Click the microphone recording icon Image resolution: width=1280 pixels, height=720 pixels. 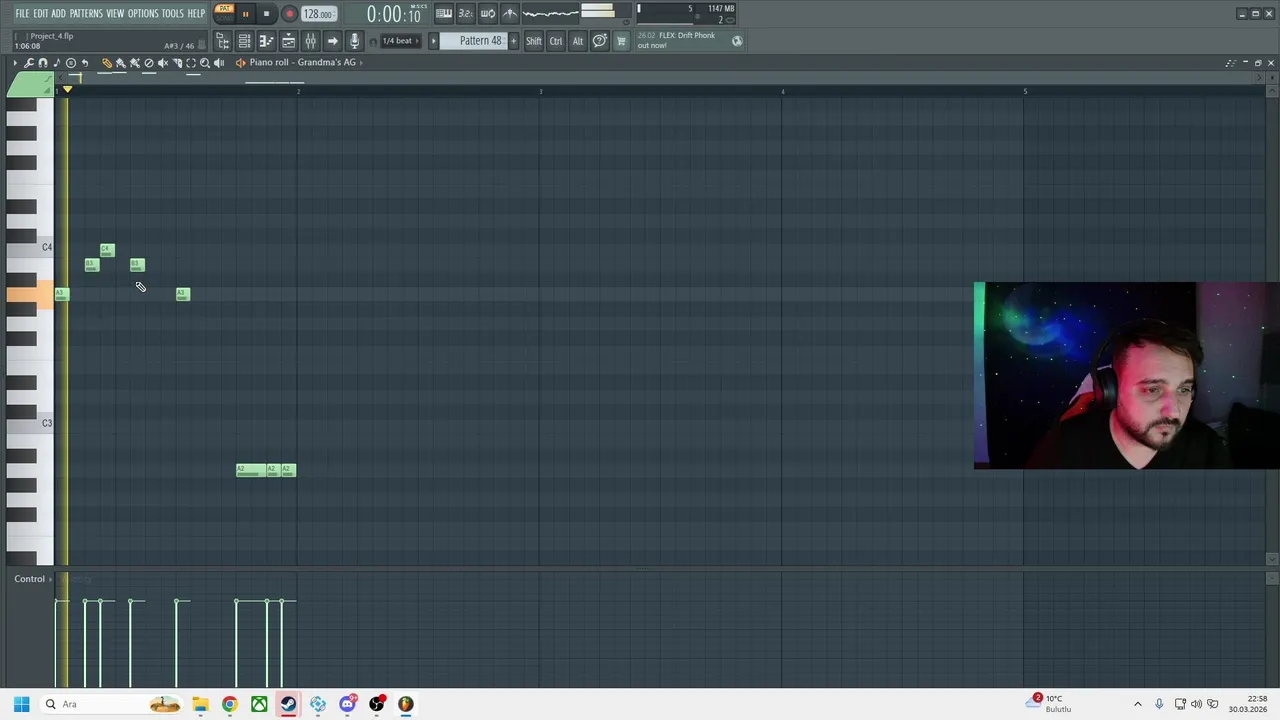[354, 41]
